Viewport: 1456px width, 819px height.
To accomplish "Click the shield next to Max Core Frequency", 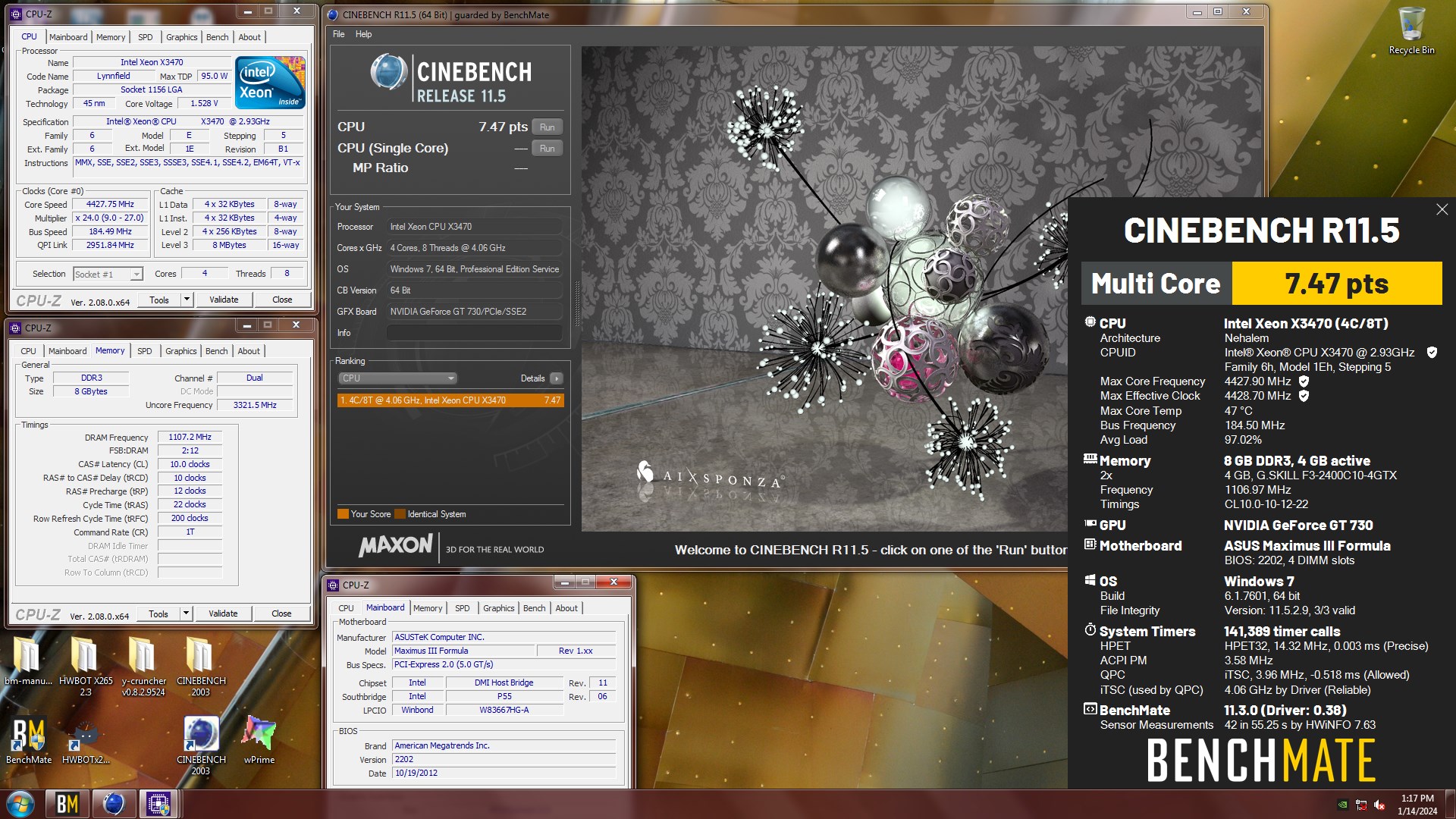I will click(1304, 381).
